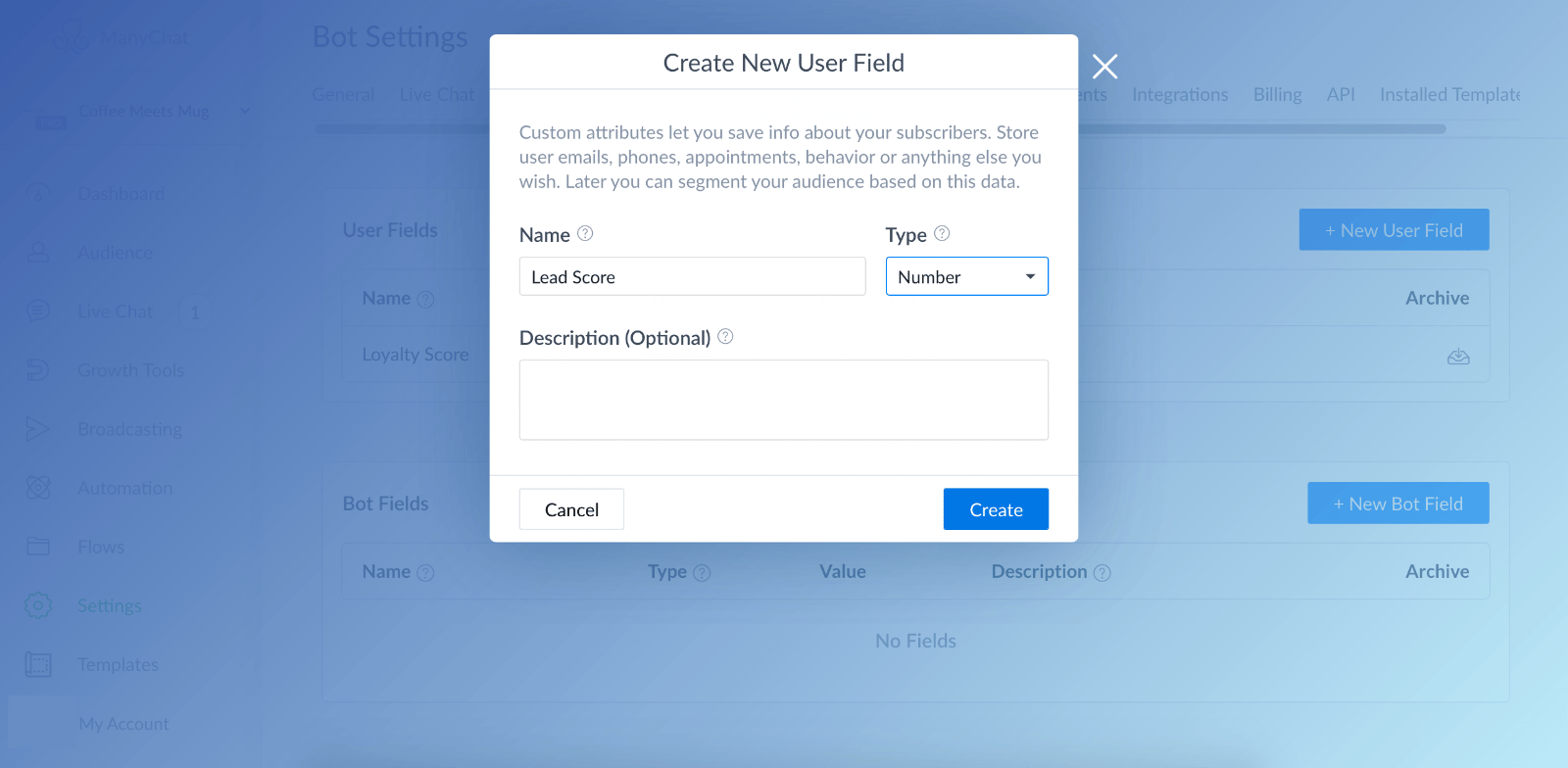Open Templates in the sidebar
This screenshot has width=1568, height=768.
pos(118,664)
